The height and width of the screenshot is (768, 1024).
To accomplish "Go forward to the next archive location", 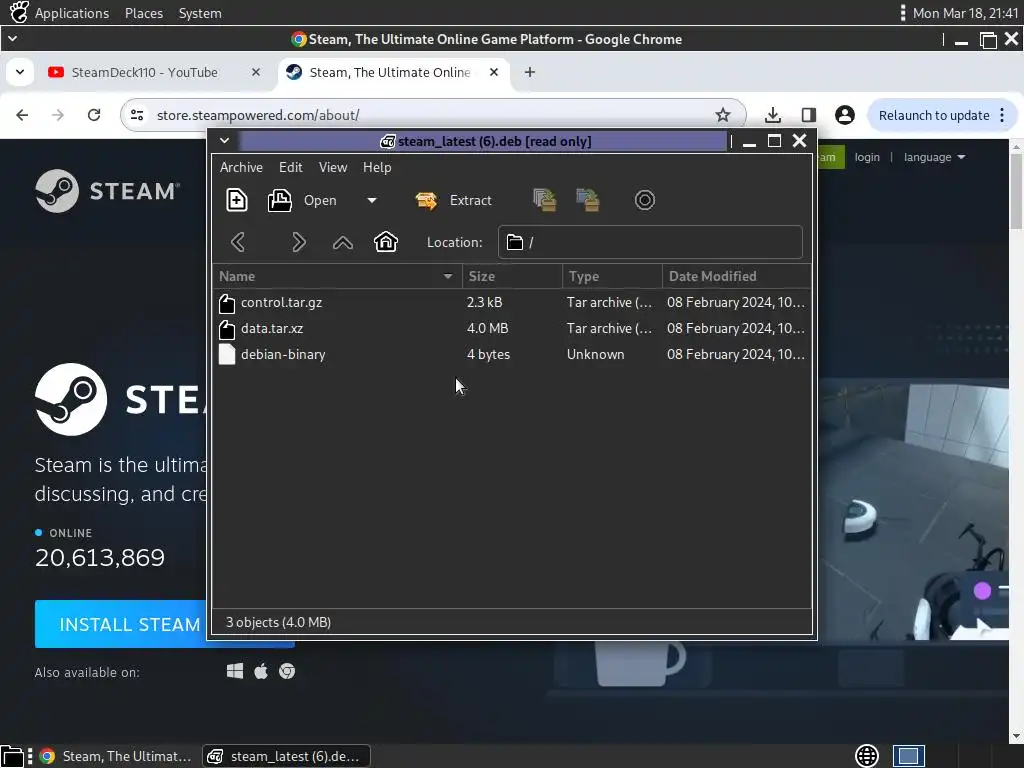I will (298, 242).
